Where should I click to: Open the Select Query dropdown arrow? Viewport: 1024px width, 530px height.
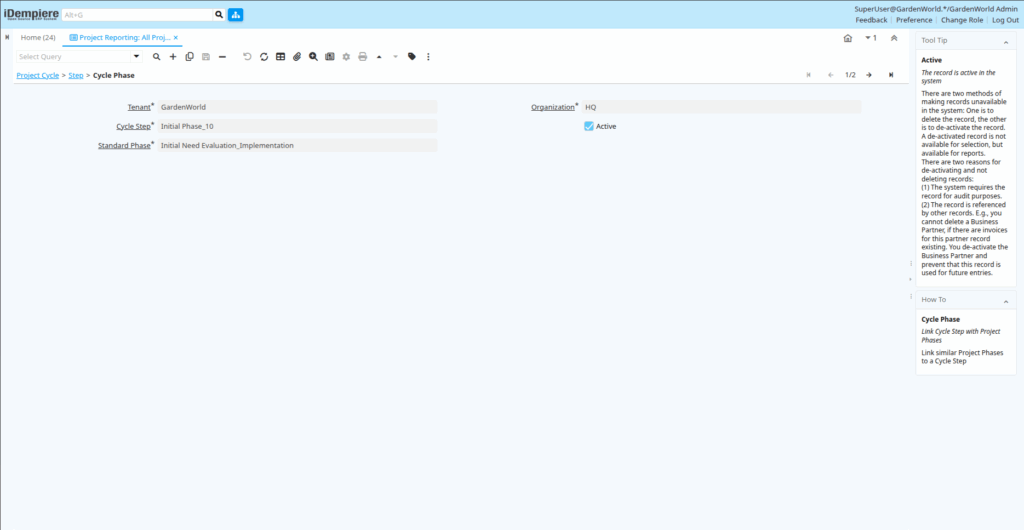pyautogui.click(x=136, y=57)
